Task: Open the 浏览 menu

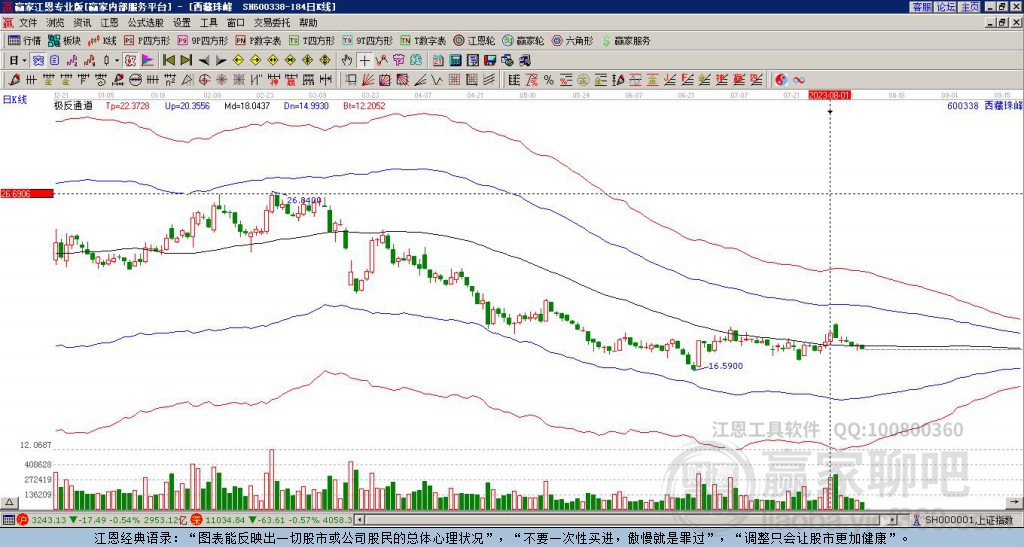Action: [56, 23]
